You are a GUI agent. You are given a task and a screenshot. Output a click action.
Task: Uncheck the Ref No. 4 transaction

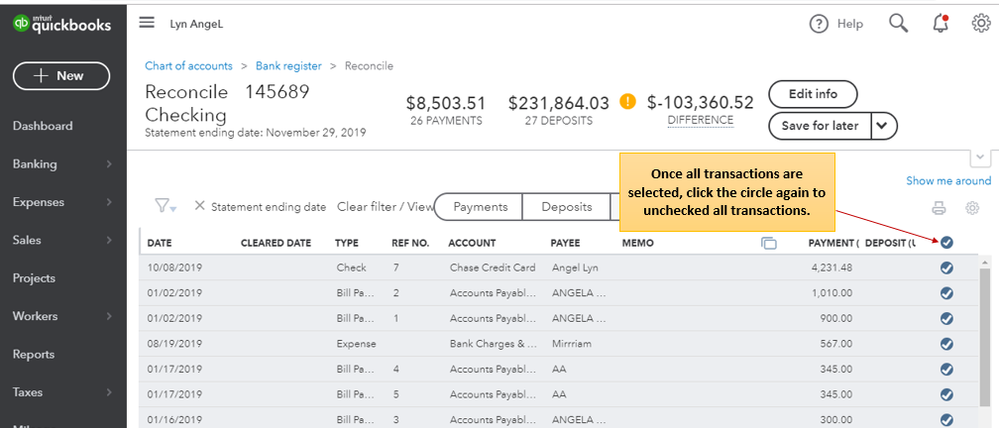[947, 369]
